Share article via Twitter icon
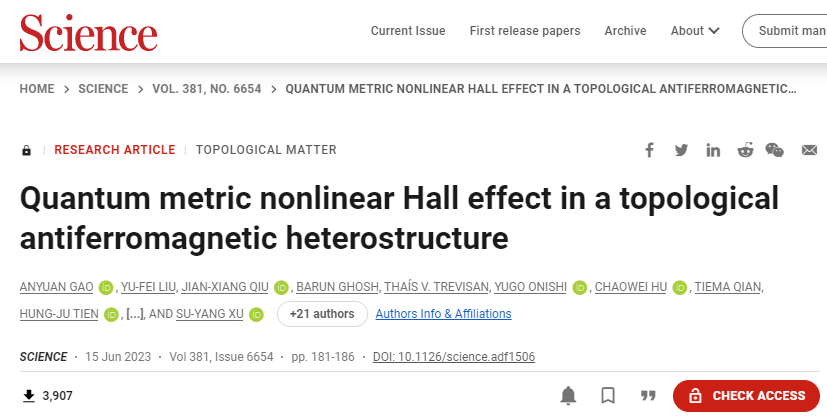This screenshot has width=827, height=420. [681, 150]
